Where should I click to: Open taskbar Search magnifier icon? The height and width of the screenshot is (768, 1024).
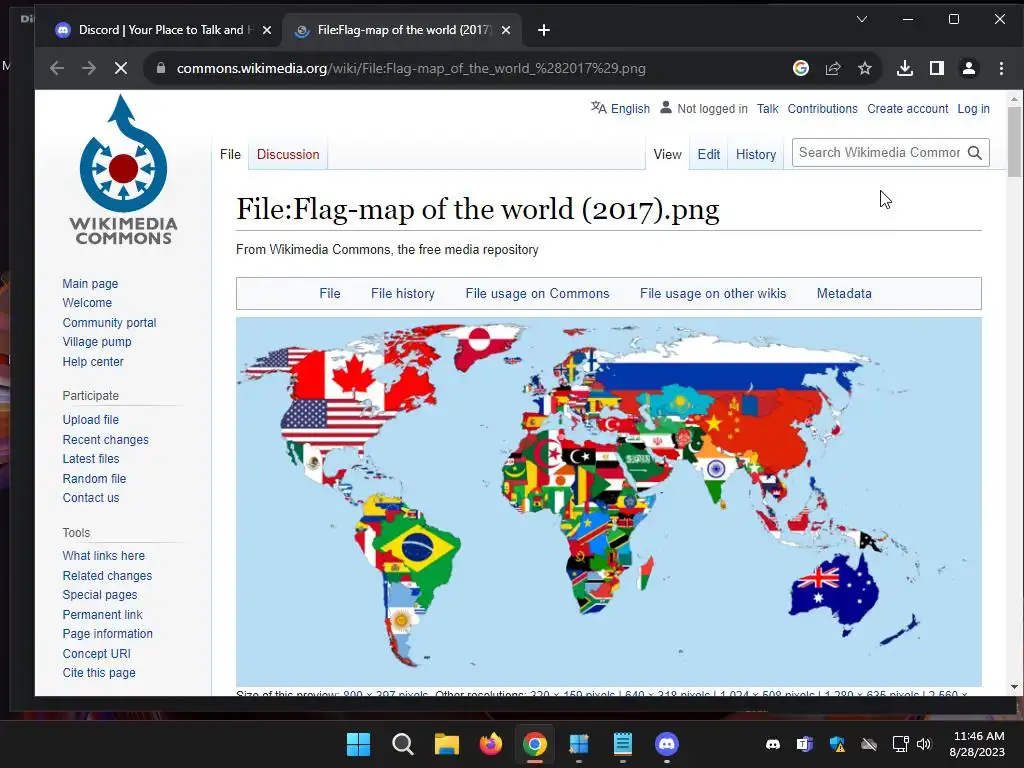[x=402, y=744]
